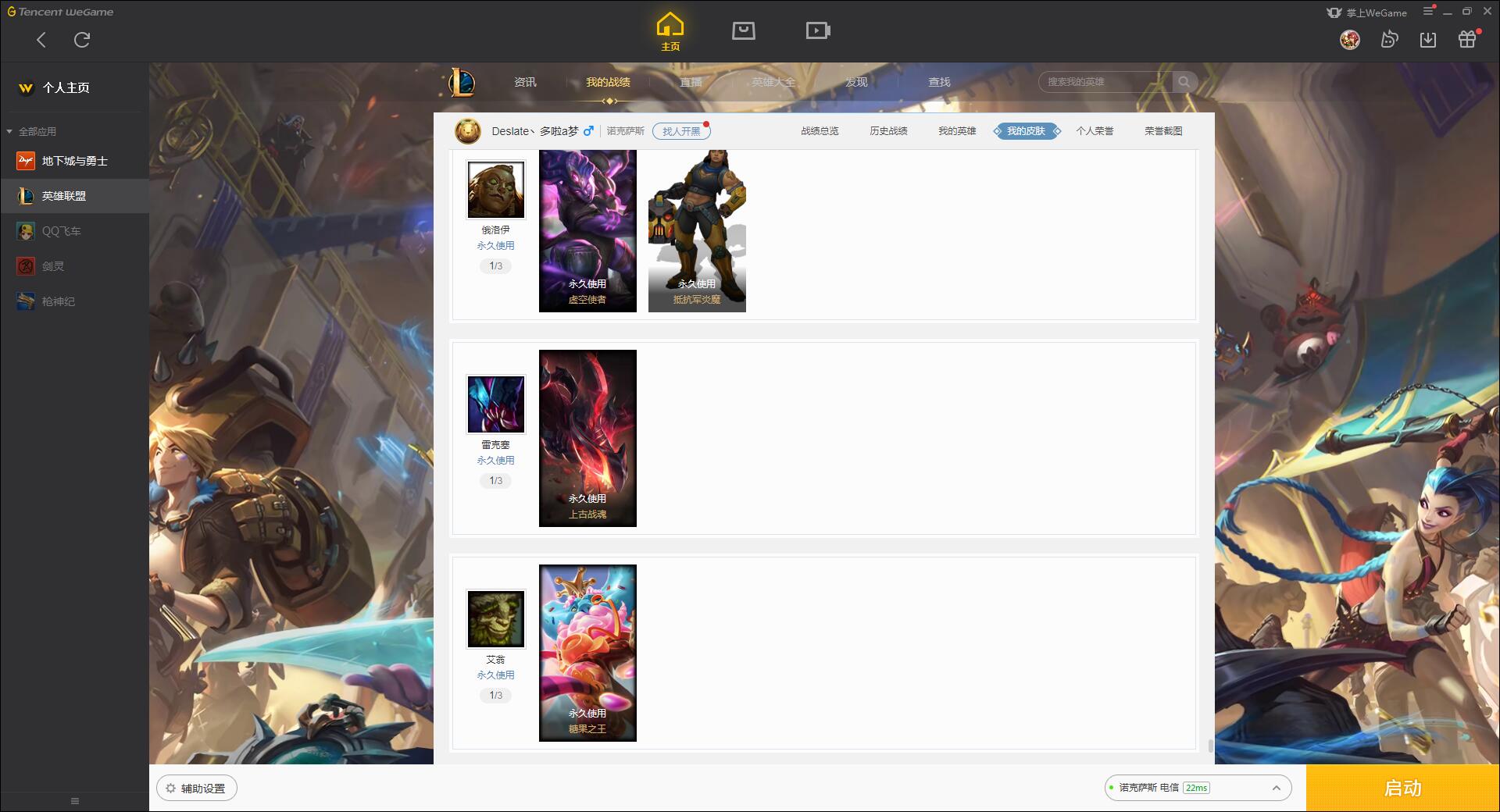Viewport: 1500px width, 812px height.
Task: Focus the 搜索我的英雄 search field
Action: pos(1105,82)
